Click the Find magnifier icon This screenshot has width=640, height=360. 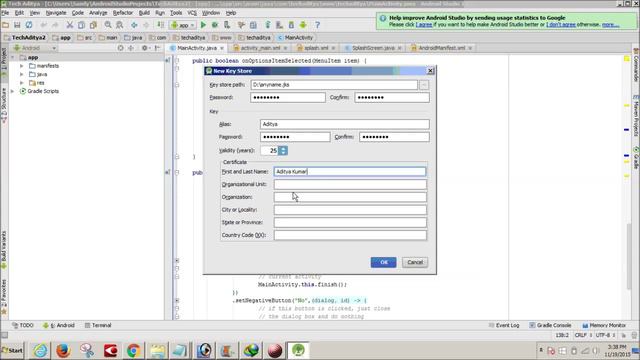coord(108,25)
